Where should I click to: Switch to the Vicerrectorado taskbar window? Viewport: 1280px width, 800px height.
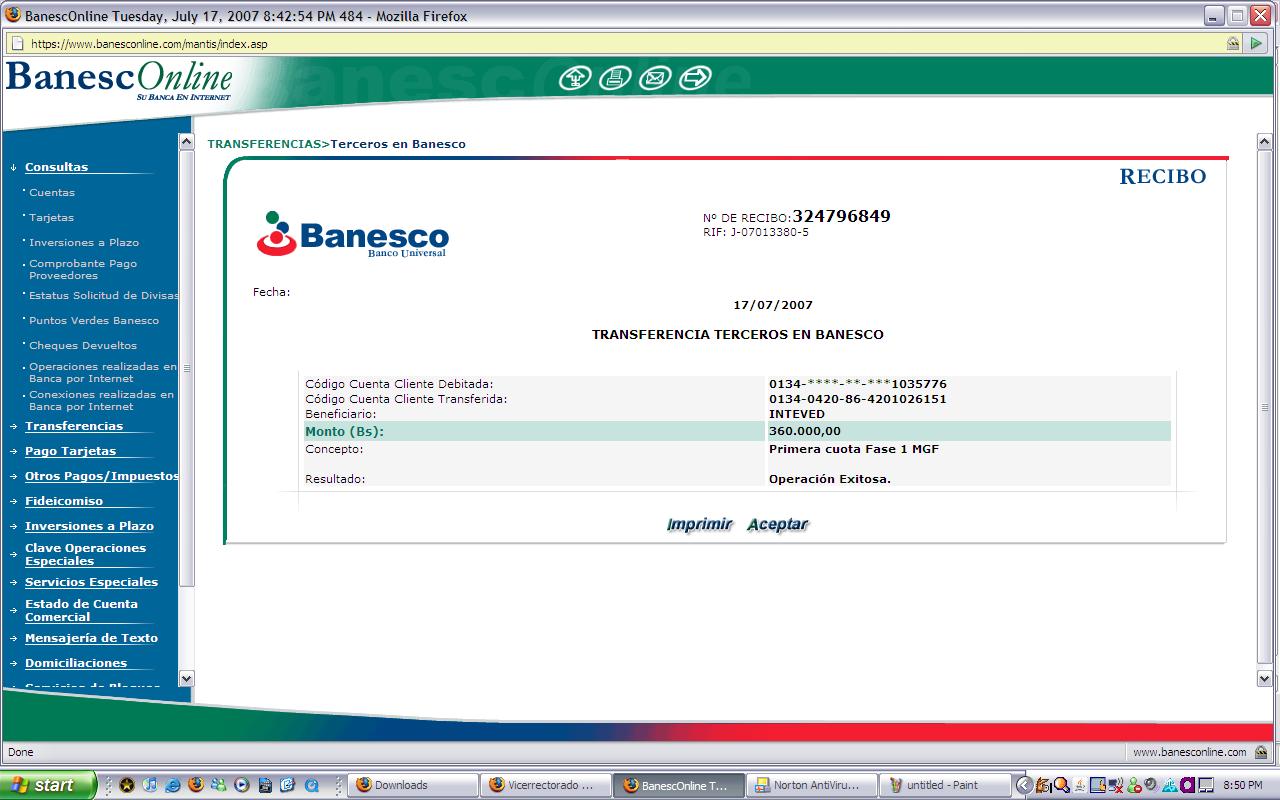coord(545,785)
